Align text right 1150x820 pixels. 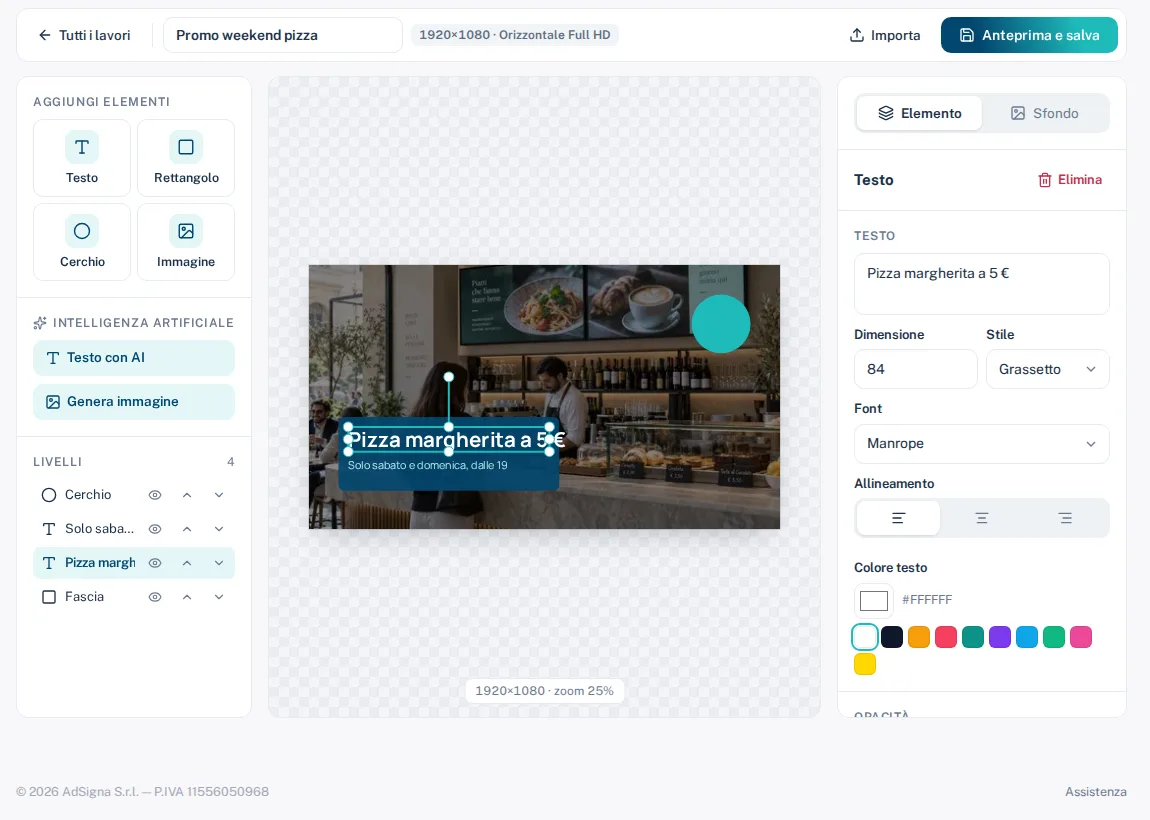point(1065,519)
